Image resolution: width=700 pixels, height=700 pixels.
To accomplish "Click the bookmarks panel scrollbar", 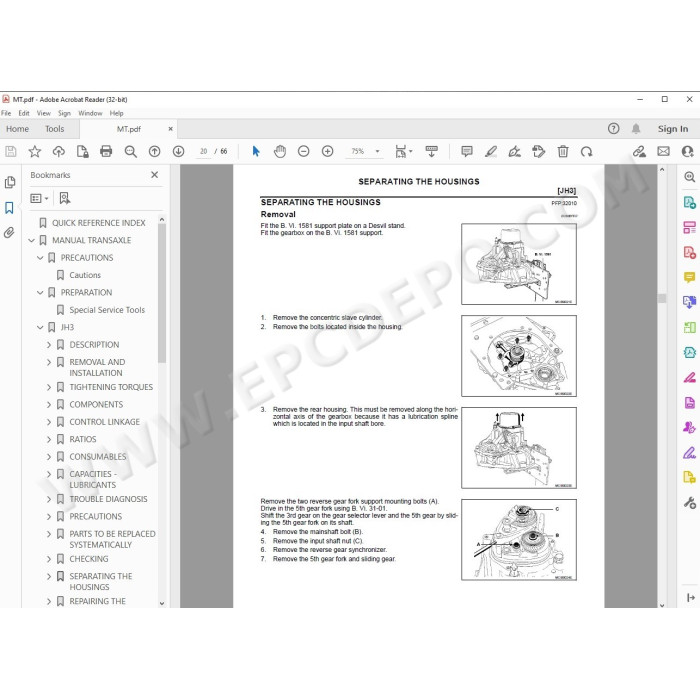I will click(x=162, y=292).
